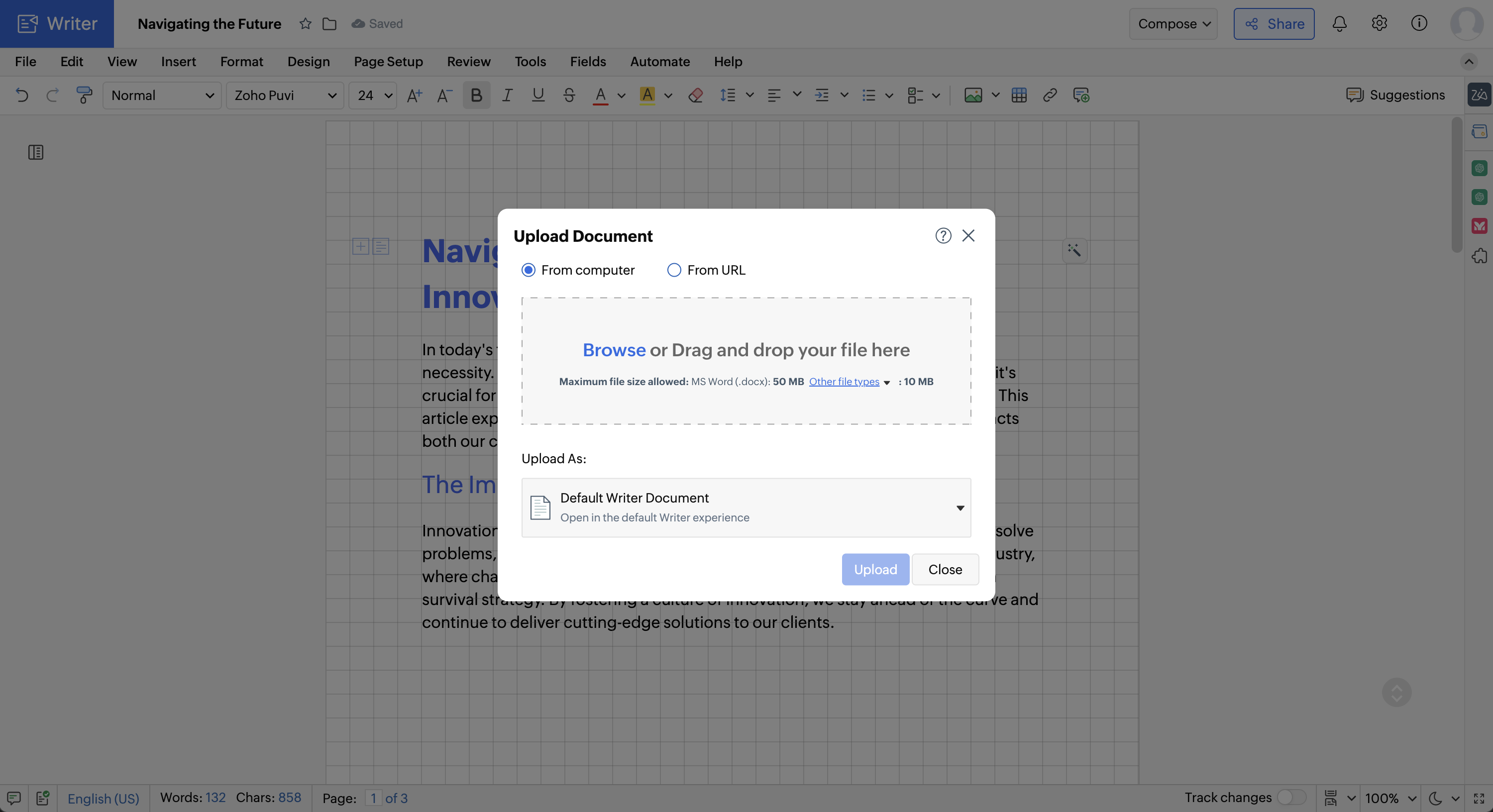This screenshot has height=812, width=1493.
Task: Open the notifications bell
Action: click(1339, 24)
